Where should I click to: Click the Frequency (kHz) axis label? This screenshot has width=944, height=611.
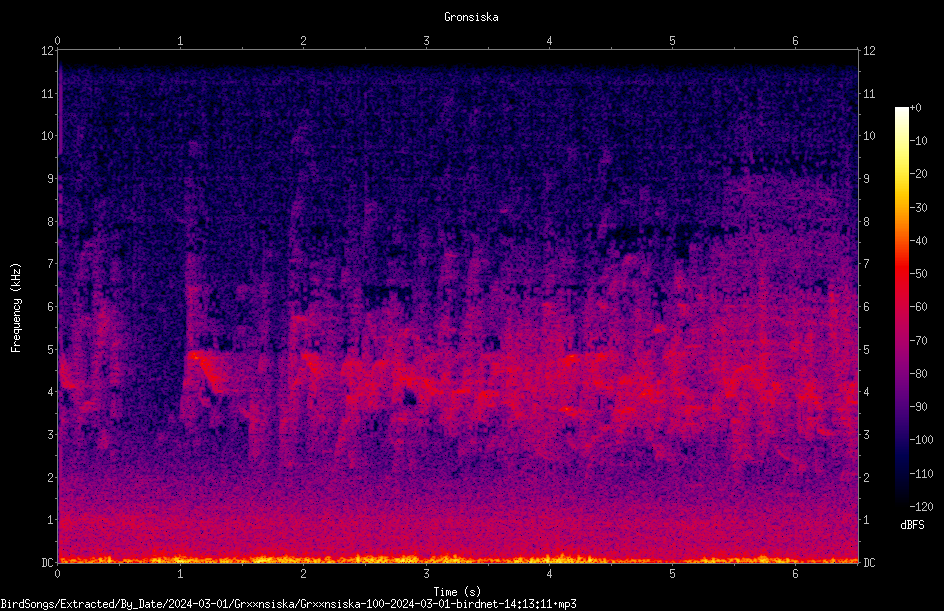click(16, 308)
